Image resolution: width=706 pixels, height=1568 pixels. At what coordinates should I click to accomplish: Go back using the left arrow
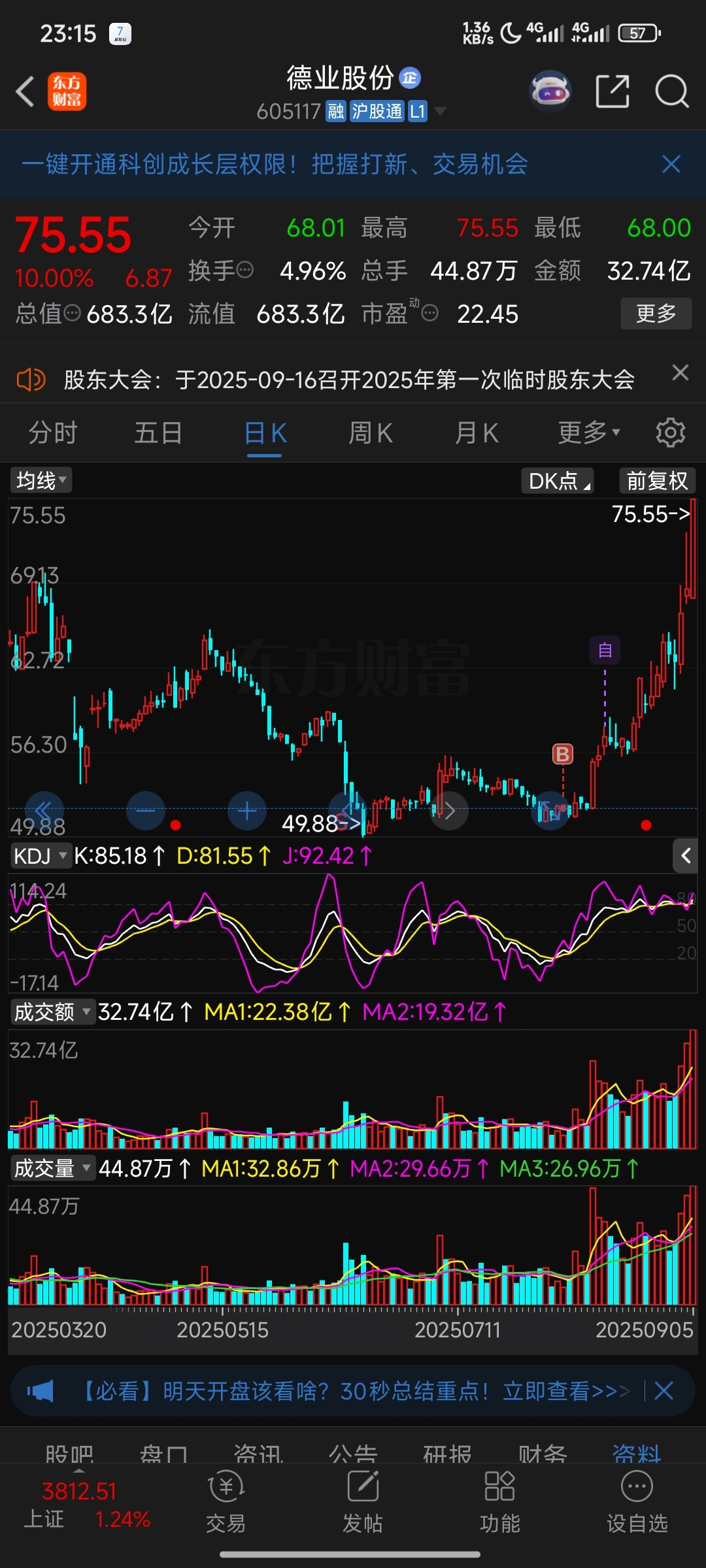pyautogui.click(x=25, y=91)
